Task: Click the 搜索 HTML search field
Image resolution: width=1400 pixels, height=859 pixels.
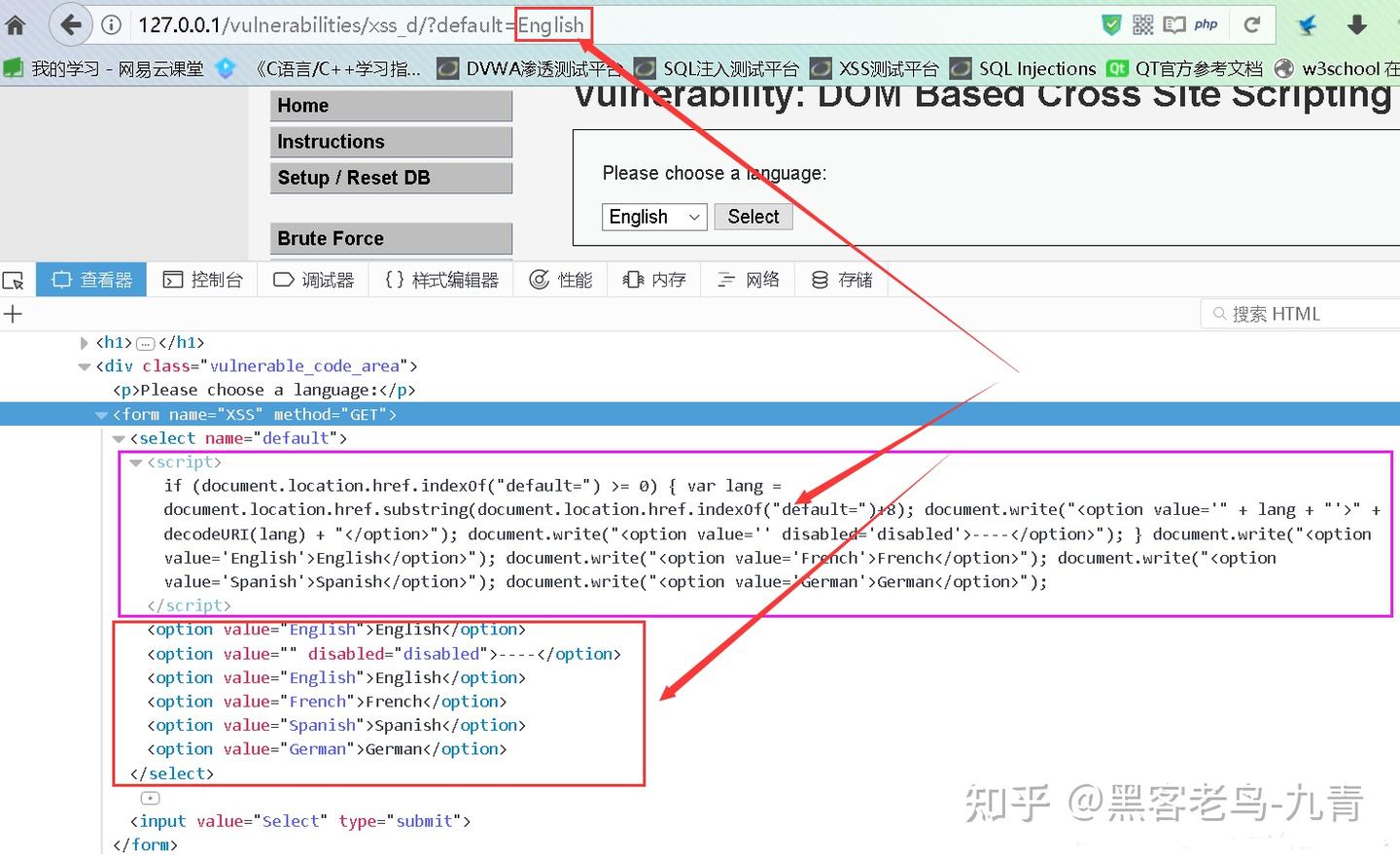Action: click(x=1303, y=314)
